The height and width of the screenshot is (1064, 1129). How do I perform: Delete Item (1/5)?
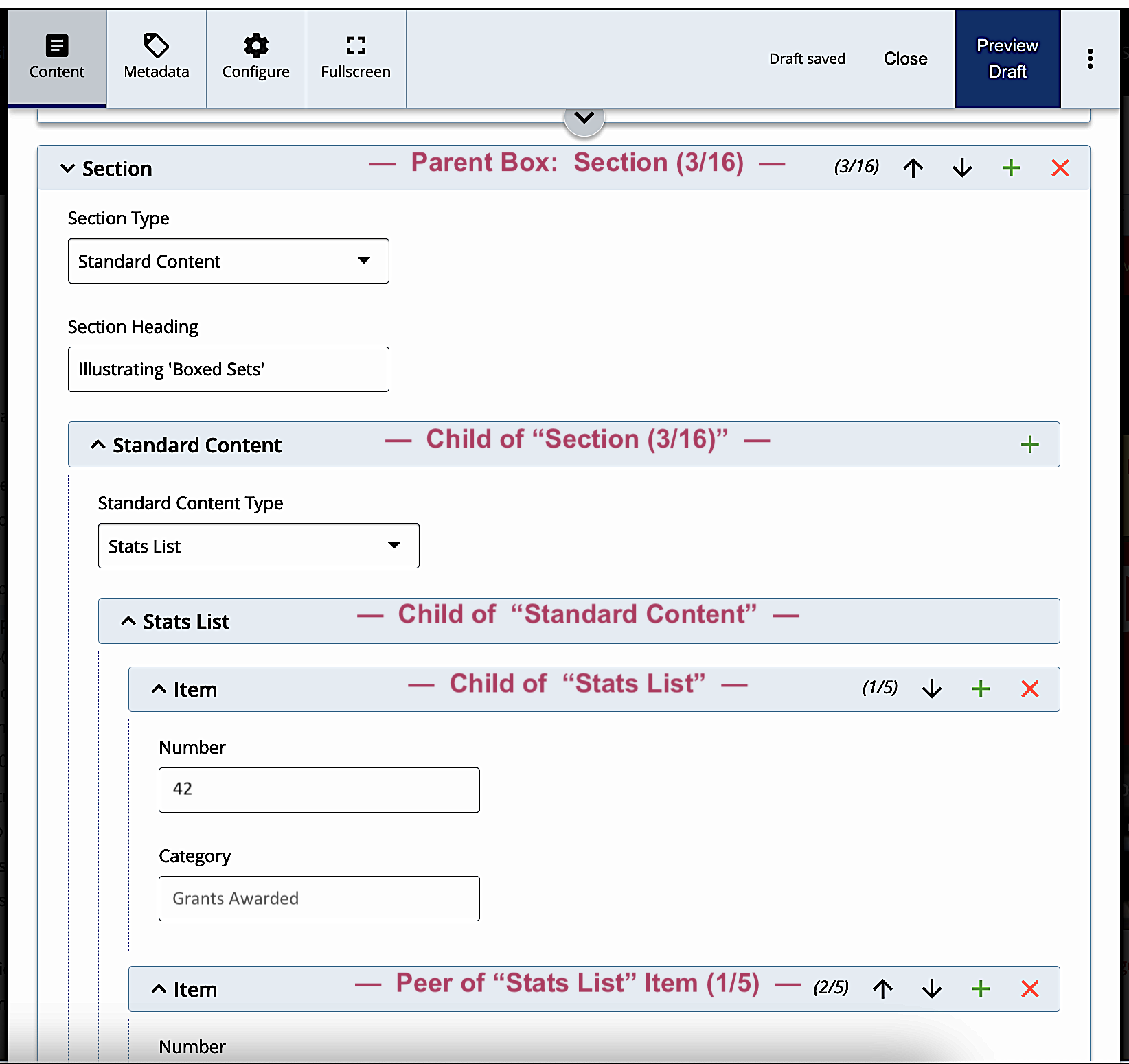pyautogui.click(x=1030, y=689)
